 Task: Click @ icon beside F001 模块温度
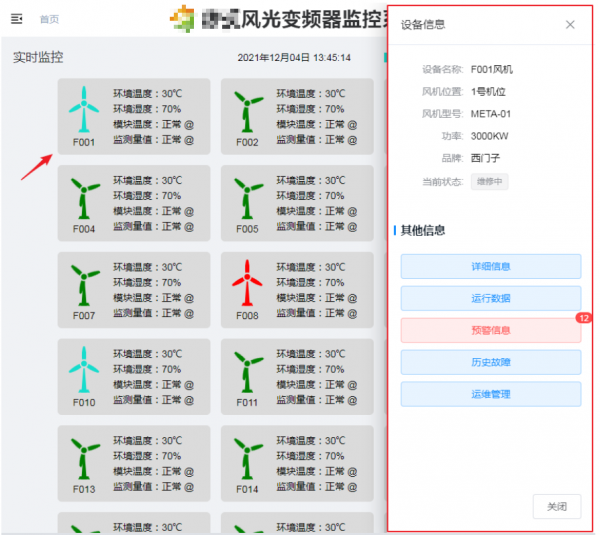189,125
